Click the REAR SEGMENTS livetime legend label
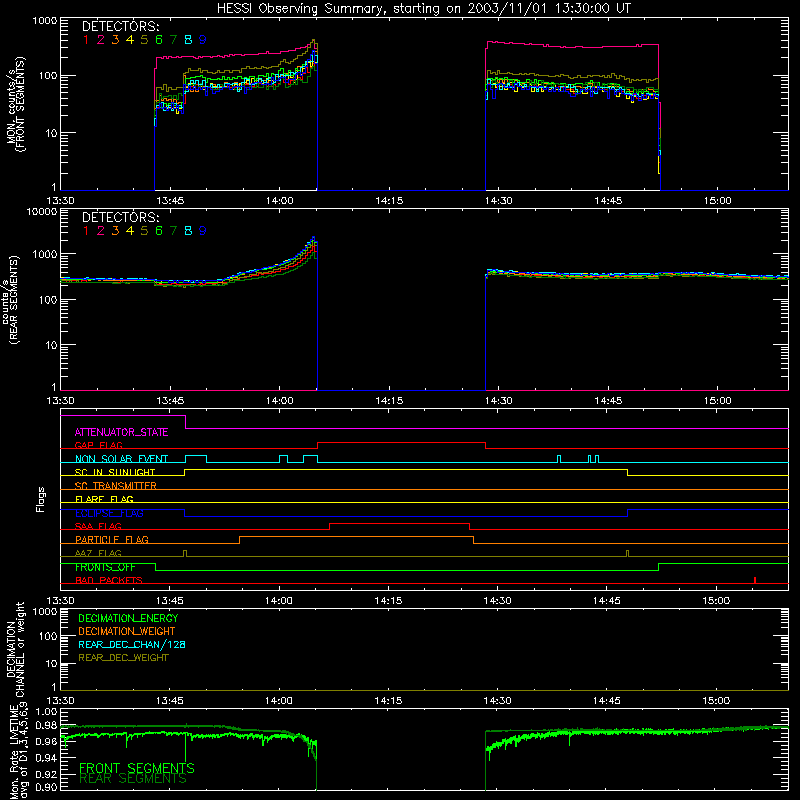The image size is (800, 800). click(x=133, y=780)
